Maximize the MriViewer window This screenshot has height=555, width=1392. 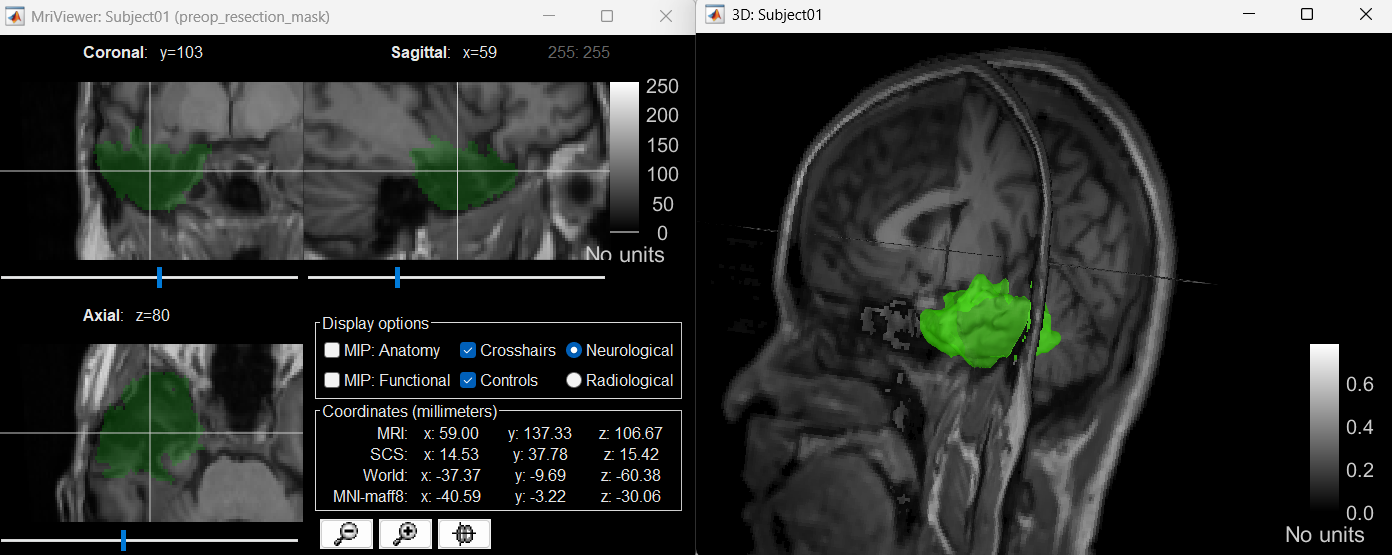point(607,17)
